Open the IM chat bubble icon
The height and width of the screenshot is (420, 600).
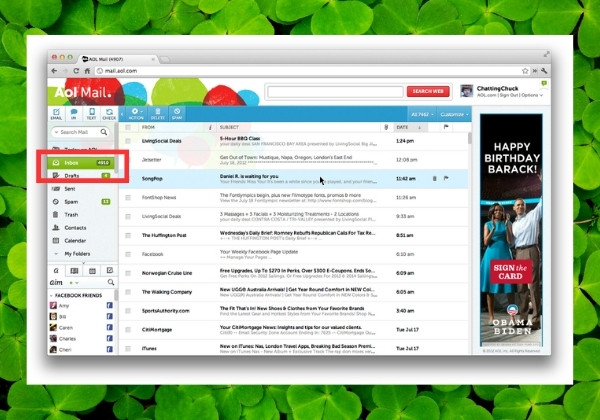coord(73,114)
